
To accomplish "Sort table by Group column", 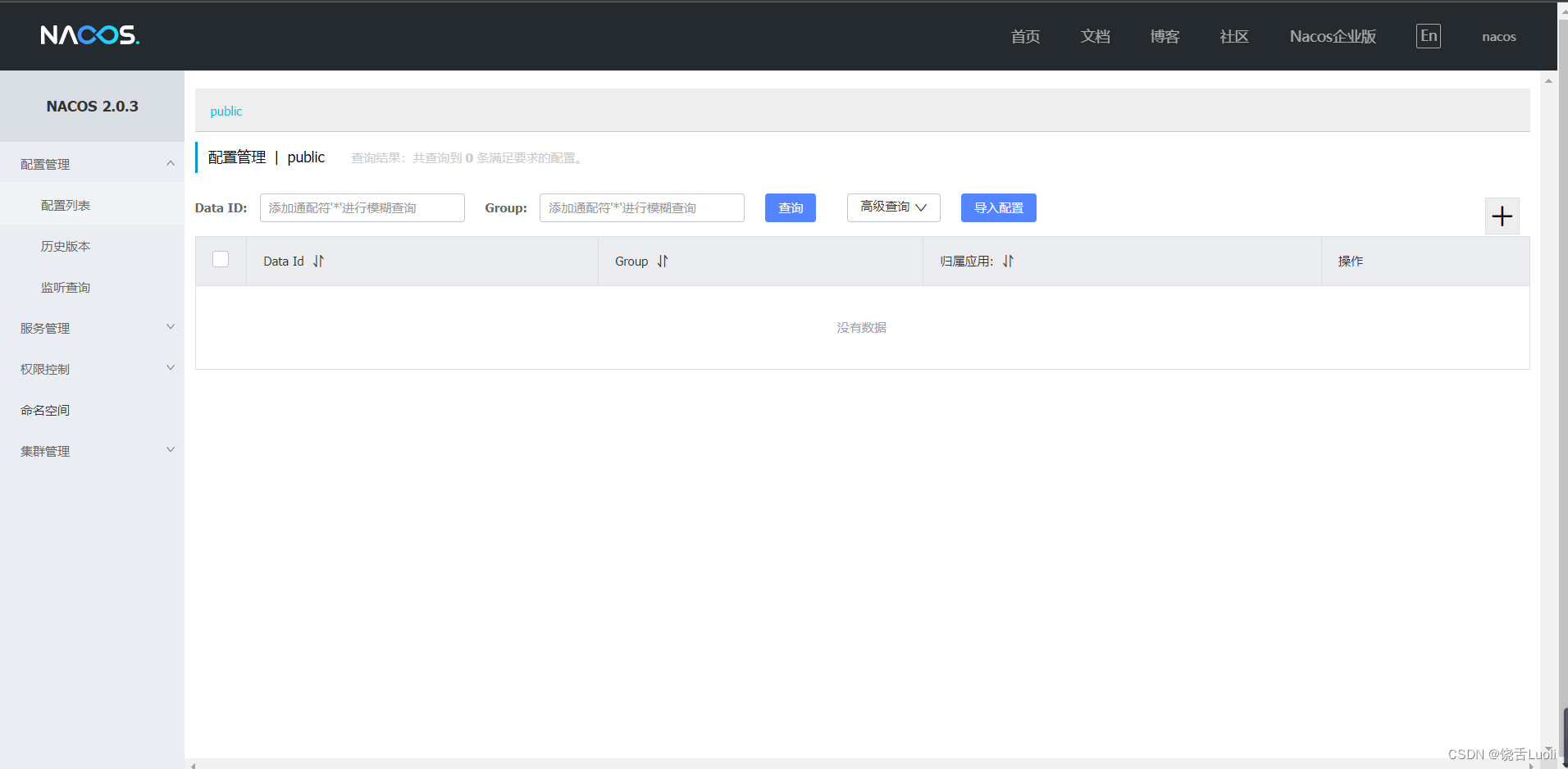I will (x=663, y=261).
